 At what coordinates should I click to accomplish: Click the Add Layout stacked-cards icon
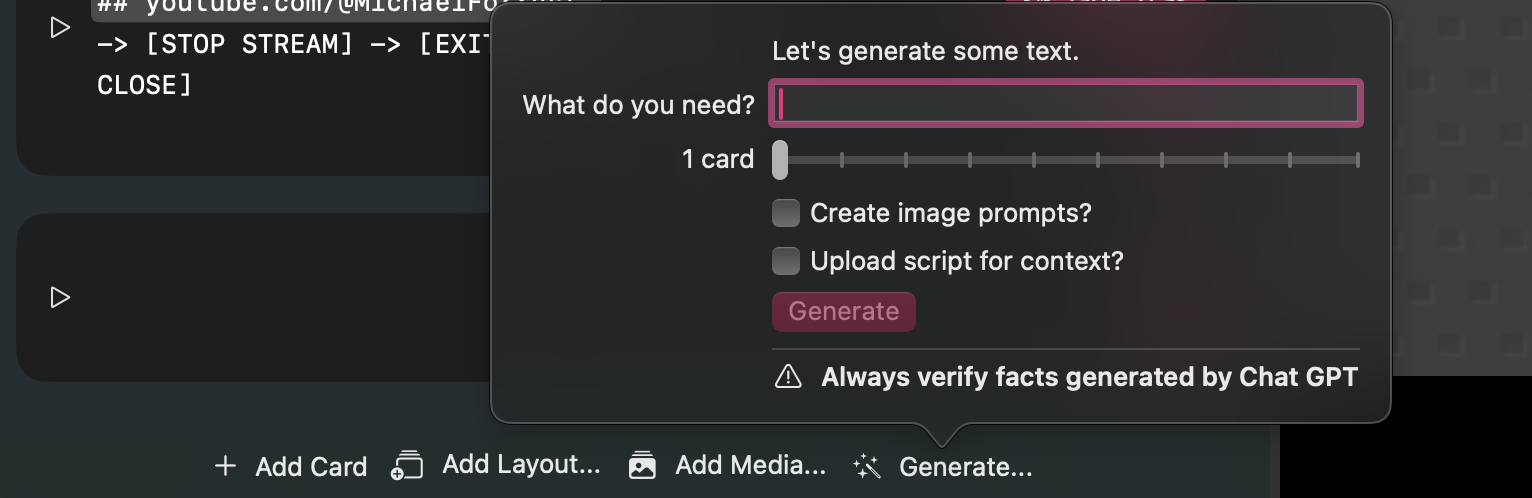pos(408,465)
